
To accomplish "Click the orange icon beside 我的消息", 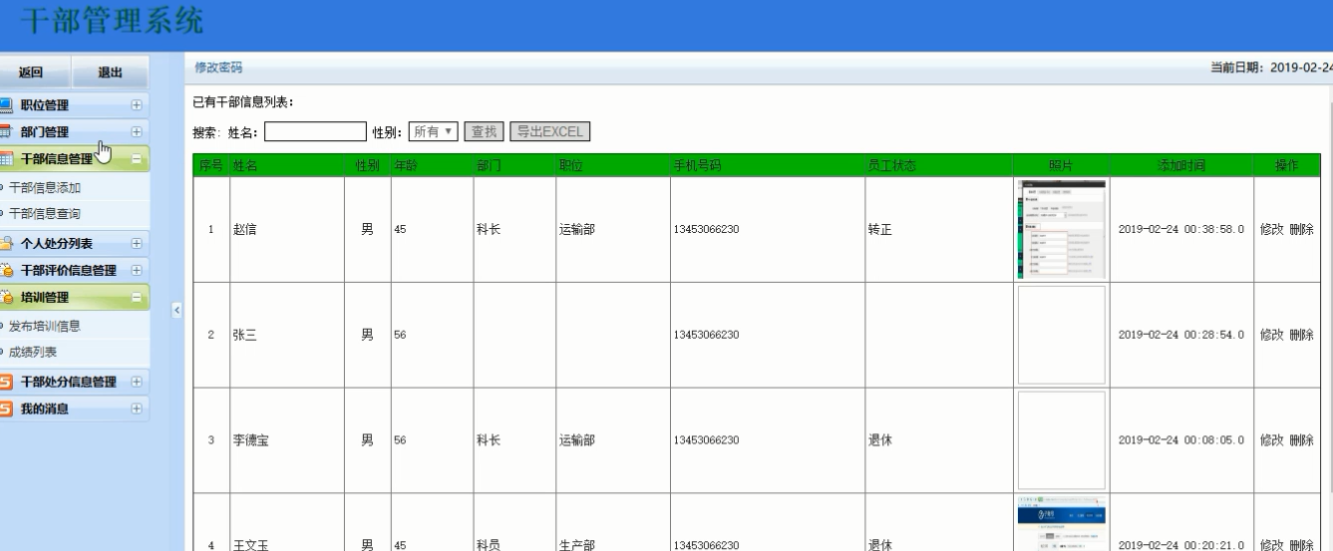I will pos(7,408).
